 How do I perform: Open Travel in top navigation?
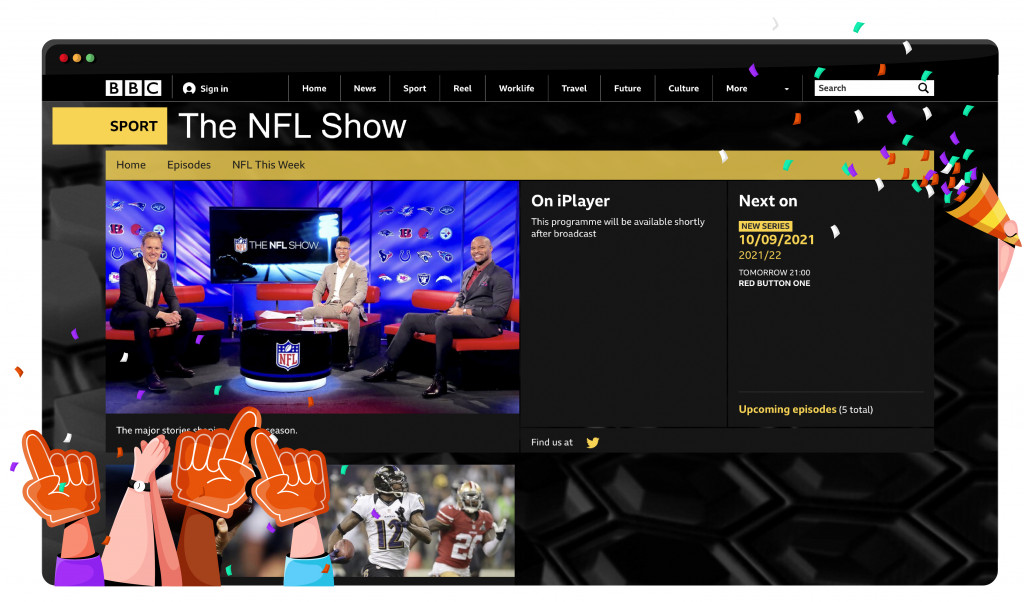tap(574, 88)
